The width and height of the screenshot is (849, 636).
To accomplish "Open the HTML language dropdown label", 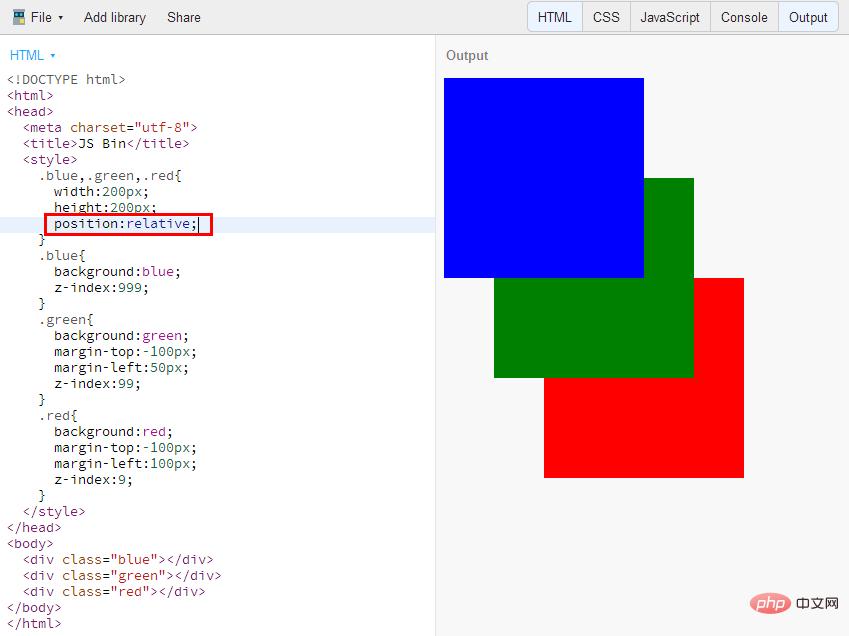I will pos(27,55).
